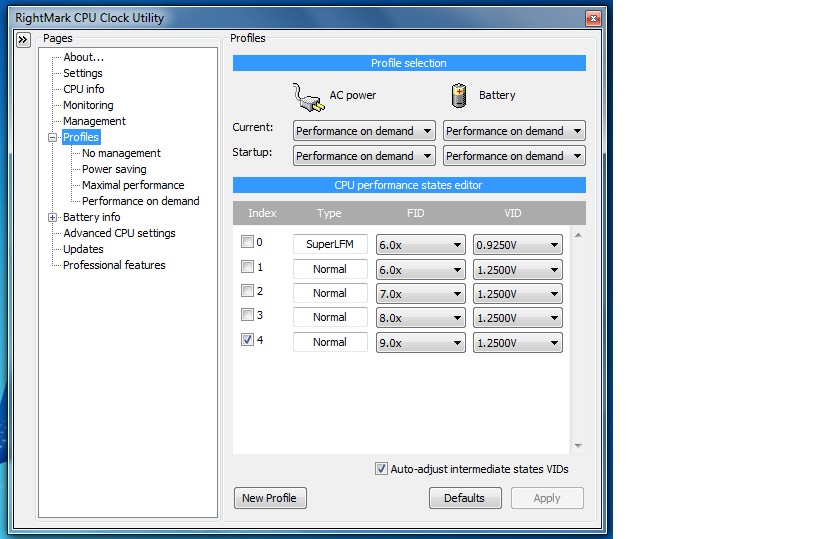
Task: Click the Defaults button
Action: 465,498
